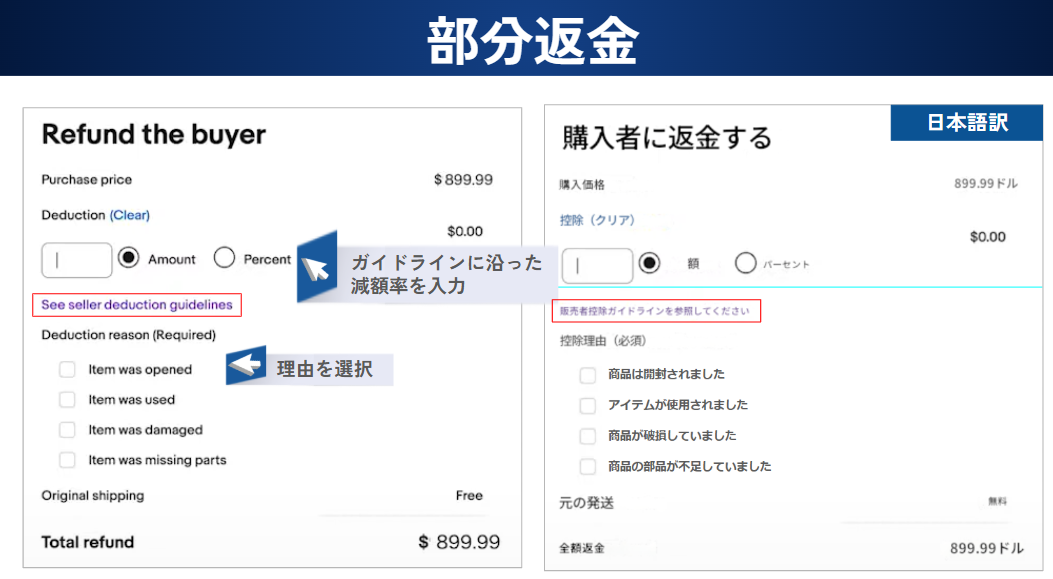Select the パーセント radio button
This screenshot has width=1053, height=579.
click(x=745, y=263)
